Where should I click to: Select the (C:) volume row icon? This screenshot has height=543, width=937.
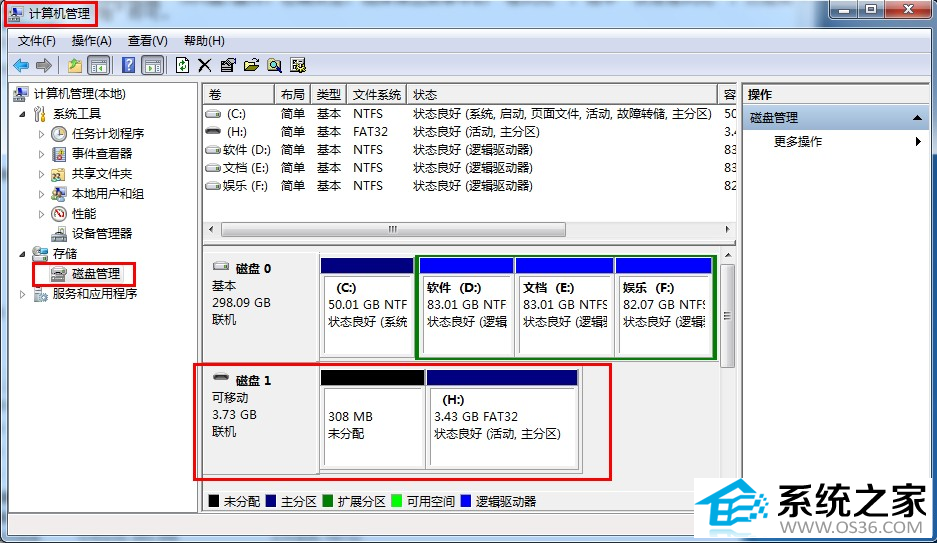coord(213,113)
